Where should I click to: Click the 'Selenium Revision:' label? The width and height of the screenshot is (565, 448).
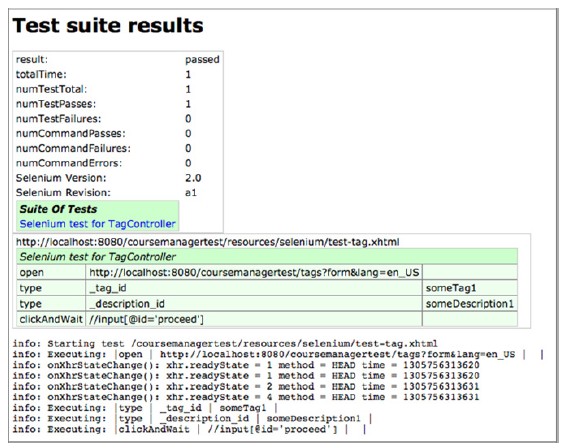tap(63, 192)
